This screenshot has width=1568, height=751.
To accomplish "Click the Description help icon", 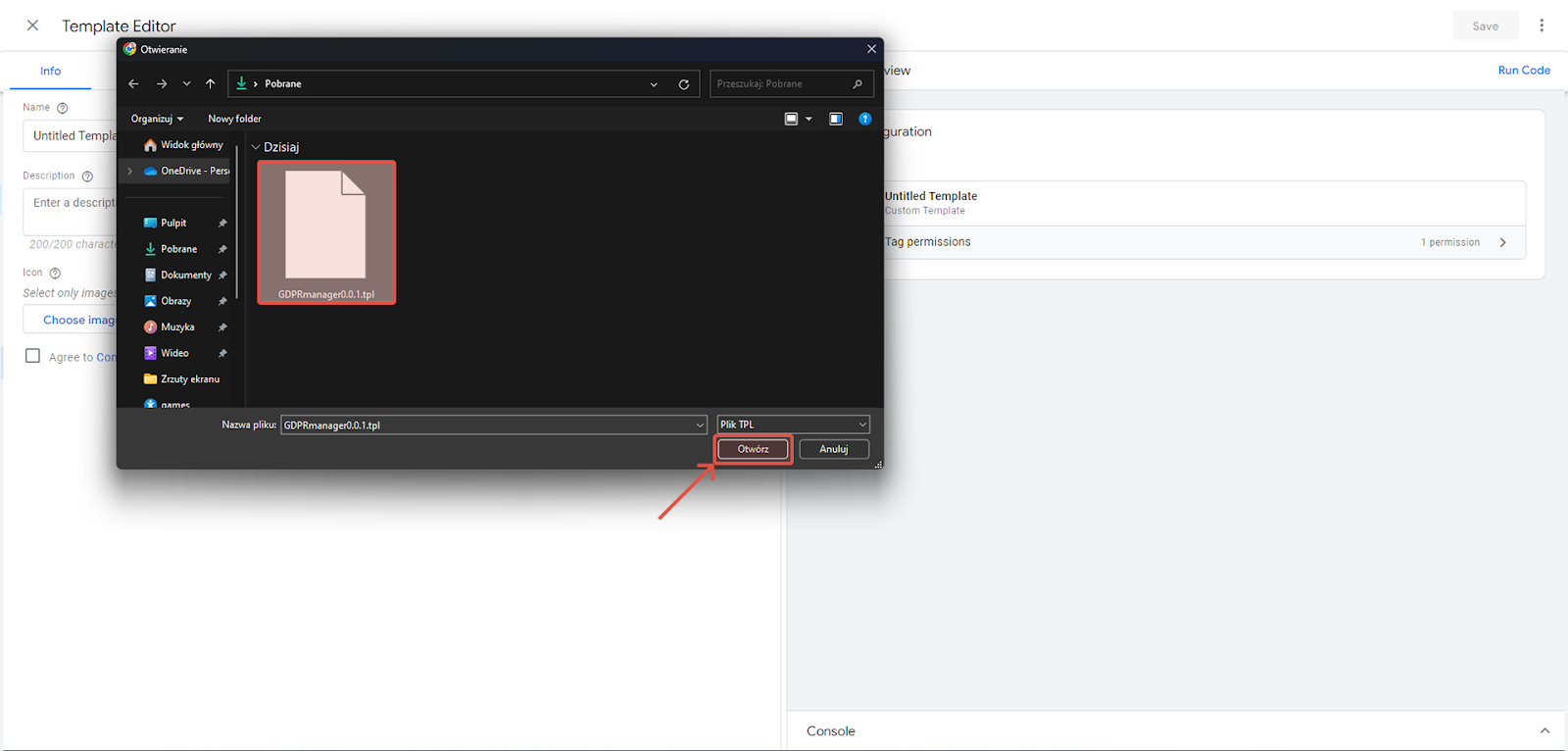I will (x=87, y=176).
